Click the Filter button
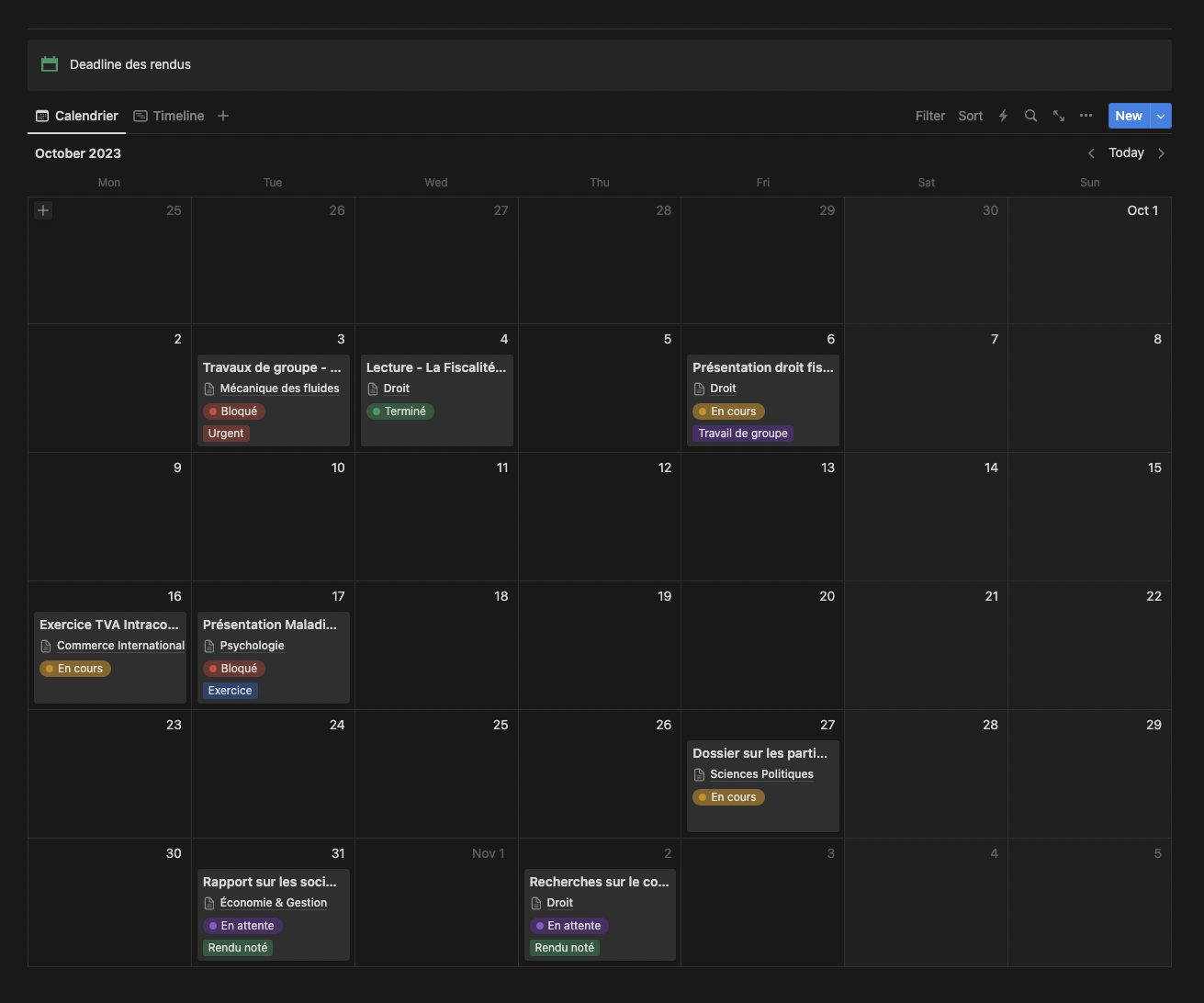 (929, 116)
